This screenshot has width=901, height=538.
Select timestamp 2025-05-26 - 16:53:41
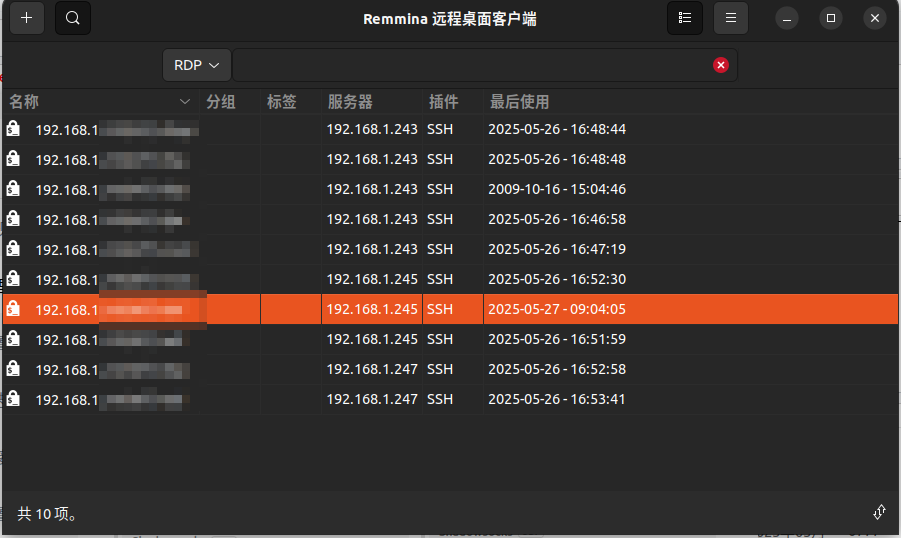pos(557,399)
